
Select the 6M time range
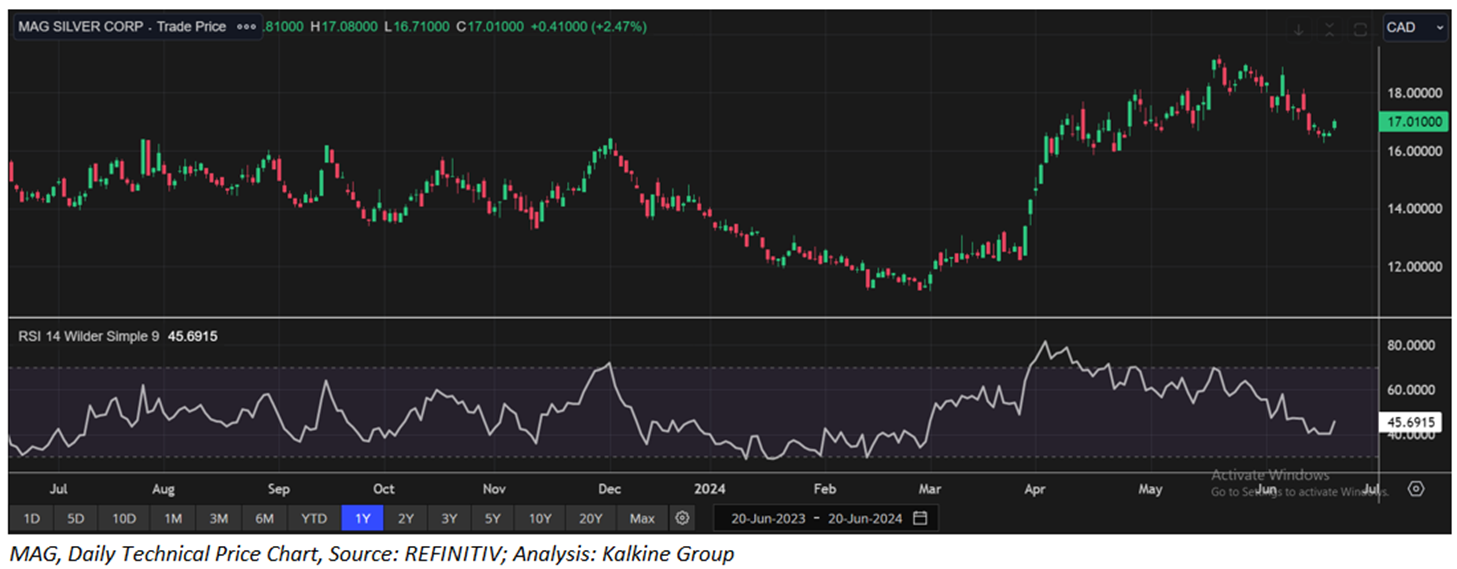(265, 518)
